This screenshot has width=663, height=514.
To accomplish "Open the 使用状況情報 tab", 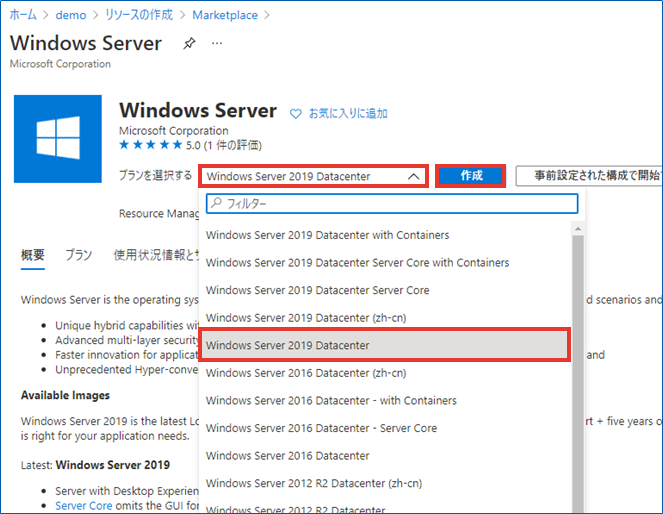I will click(x=156, y=255).
